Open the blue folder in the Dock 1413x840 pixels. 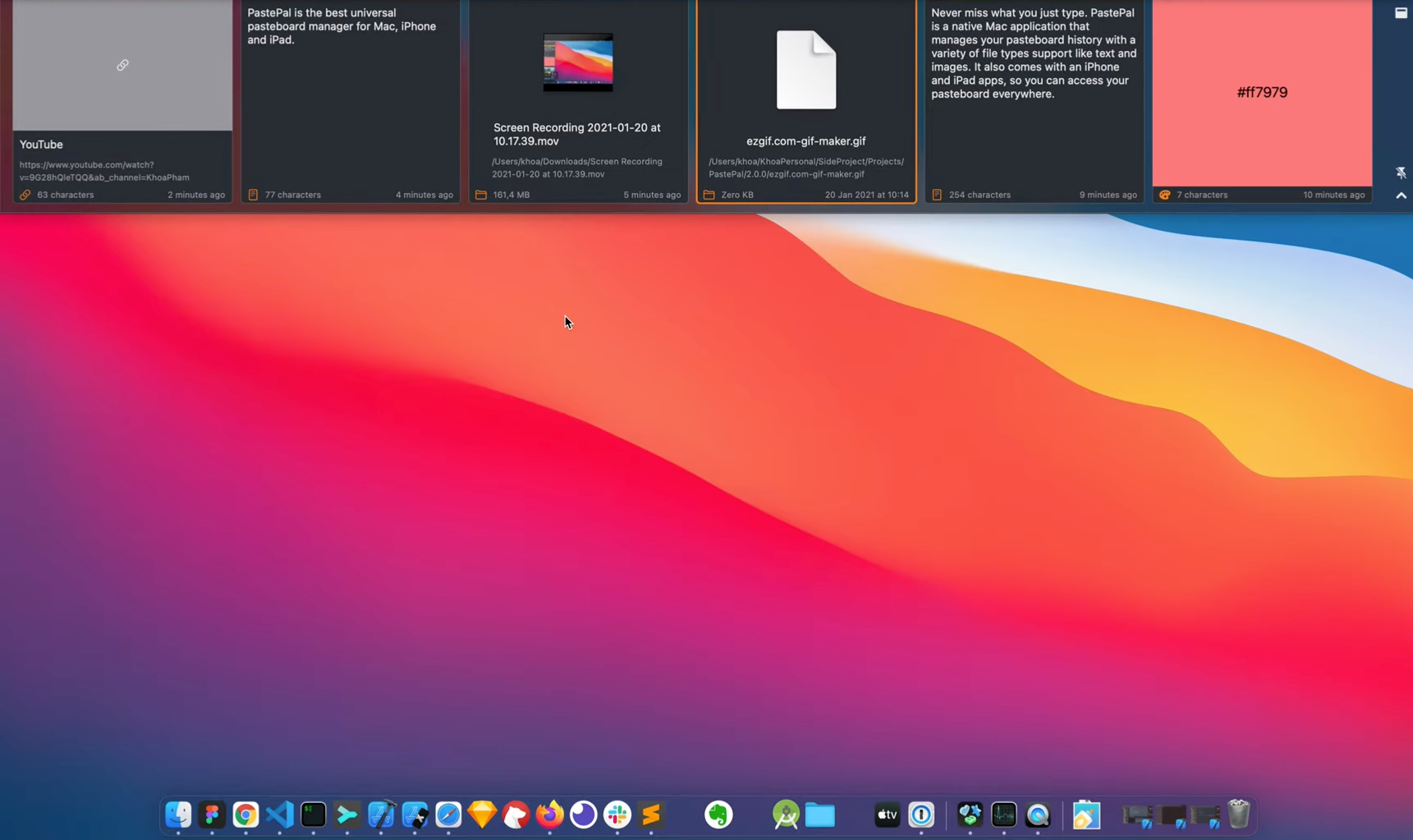[x=819, y=815]
